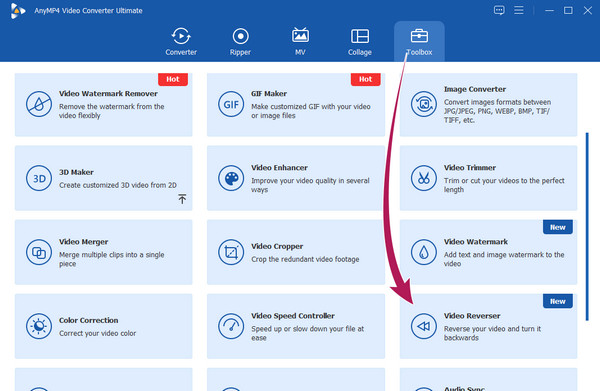Click the Color Correction sun icon
Screen dimensions: 600x391
pyautogui.click(x=39, y=326)
